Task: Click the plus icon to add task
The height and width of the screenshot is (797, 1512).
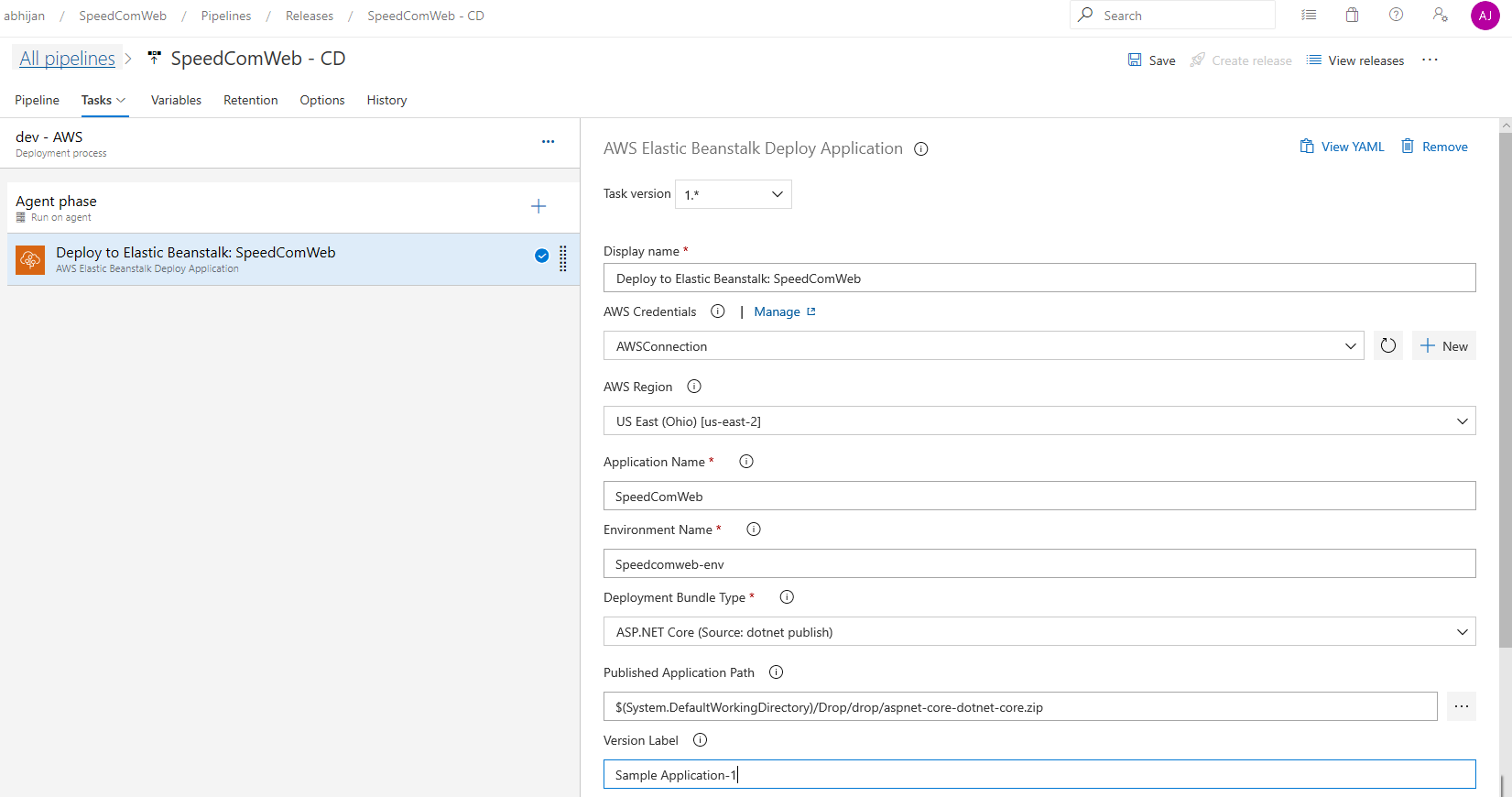Action: click(x=538, y=207)
